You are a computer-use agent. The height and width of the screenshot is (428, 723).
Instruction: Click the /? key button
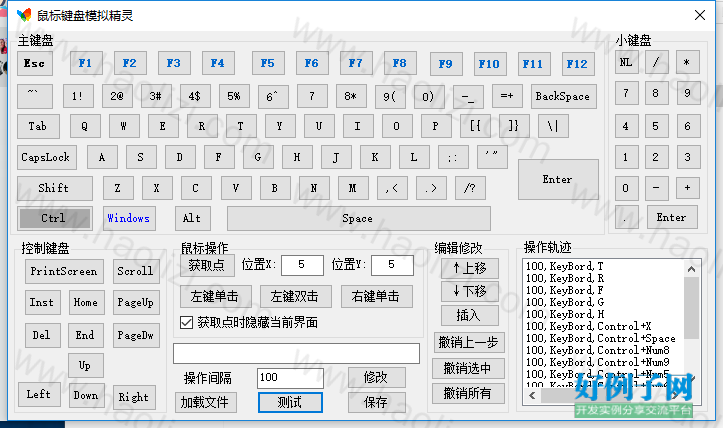[x=470, y=188]
